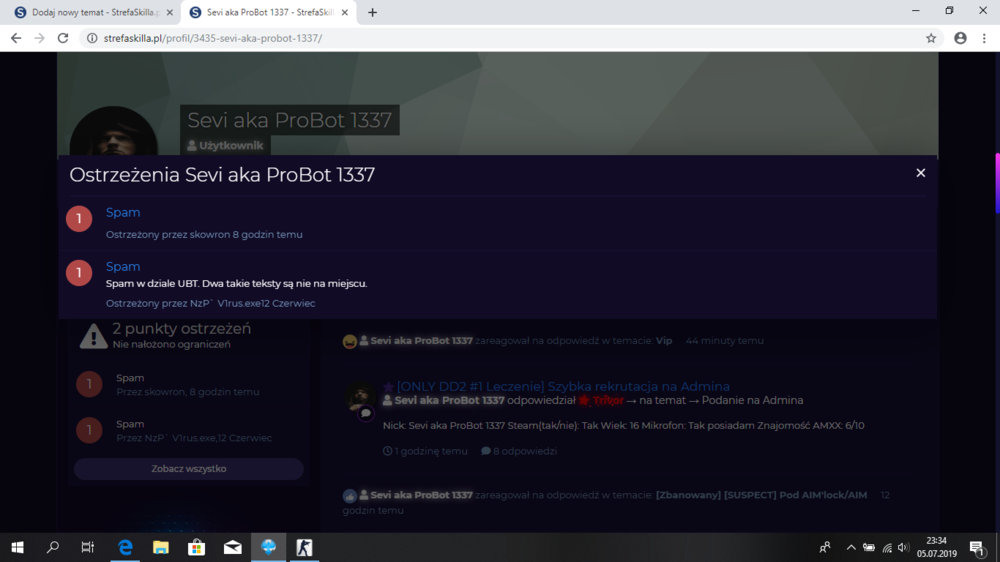Open Windows search from the taskbar
The height and width of the screenshot is (562, 1000).
point(53,547)
